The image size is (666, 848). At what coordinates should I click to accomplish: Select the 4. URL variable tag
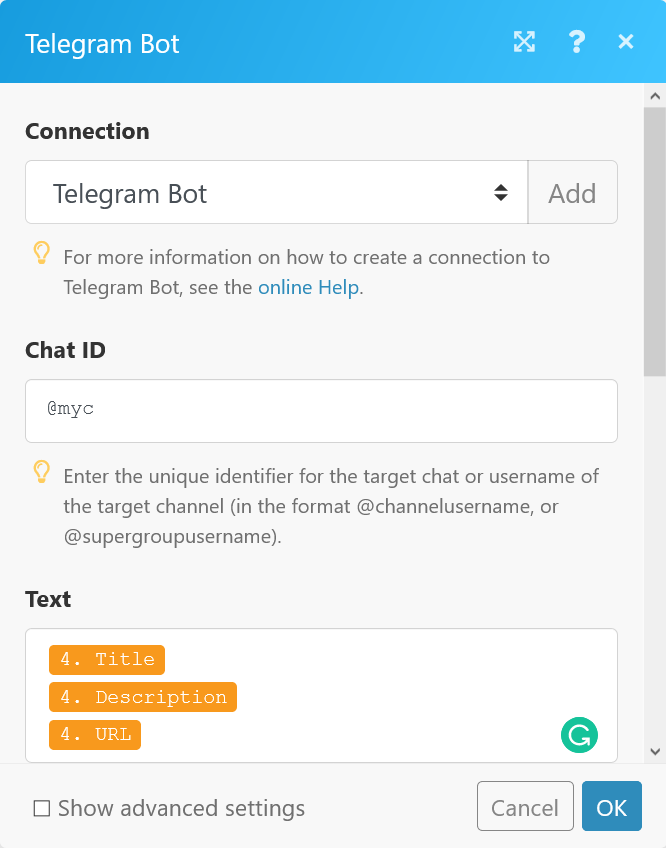pos(95,735)
